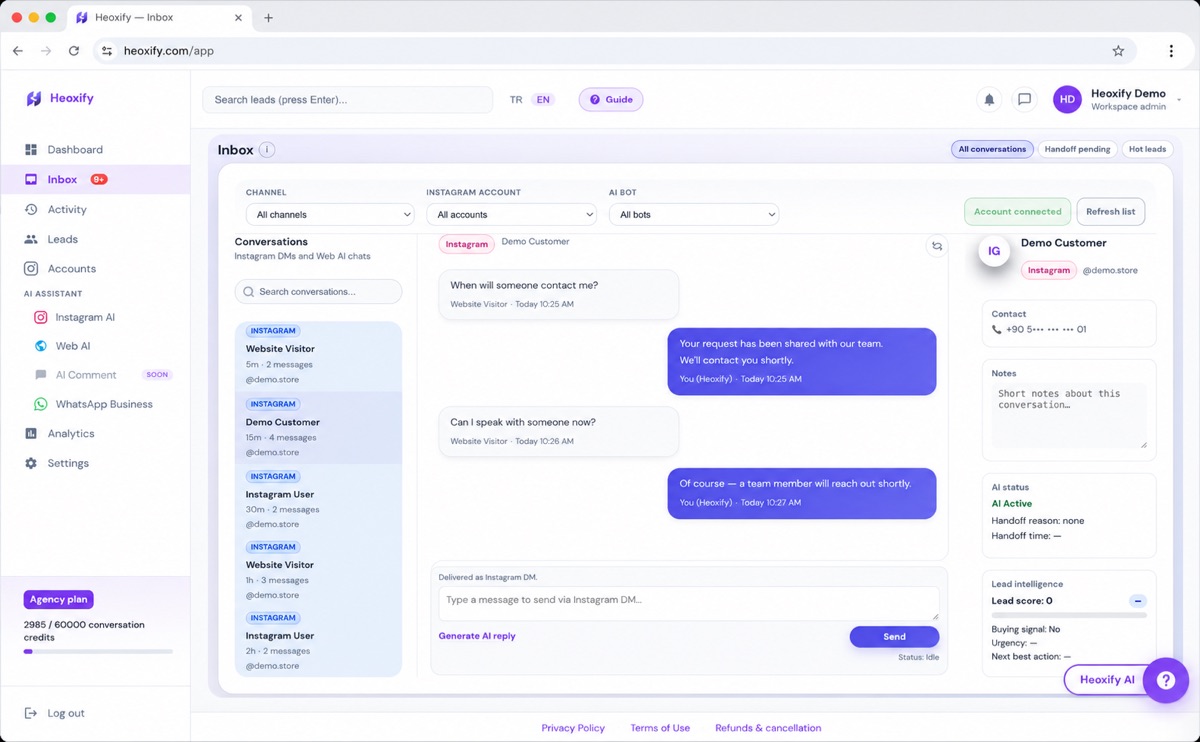Click the browser back arrow
The image size is (1200, 742).
pyautogui.click(x=18, y=51)
